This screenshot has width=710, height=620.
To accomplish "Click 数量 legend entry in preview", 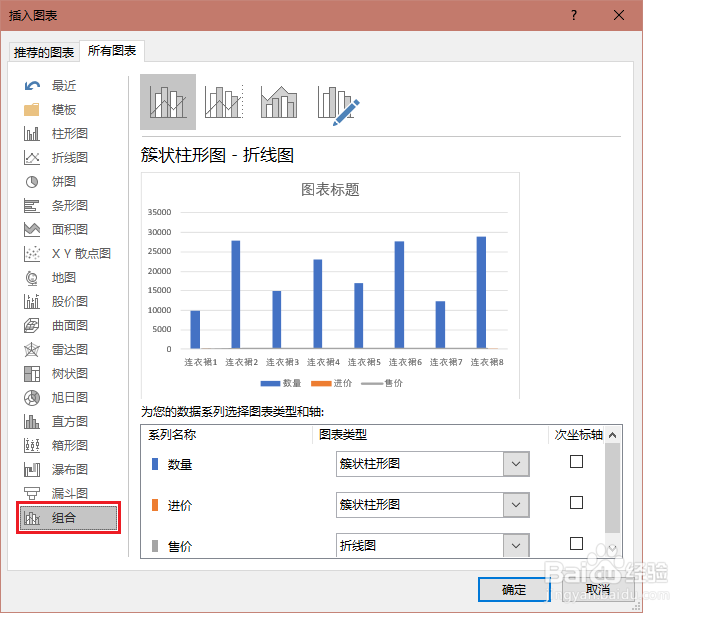I will [x=281, y=383].
